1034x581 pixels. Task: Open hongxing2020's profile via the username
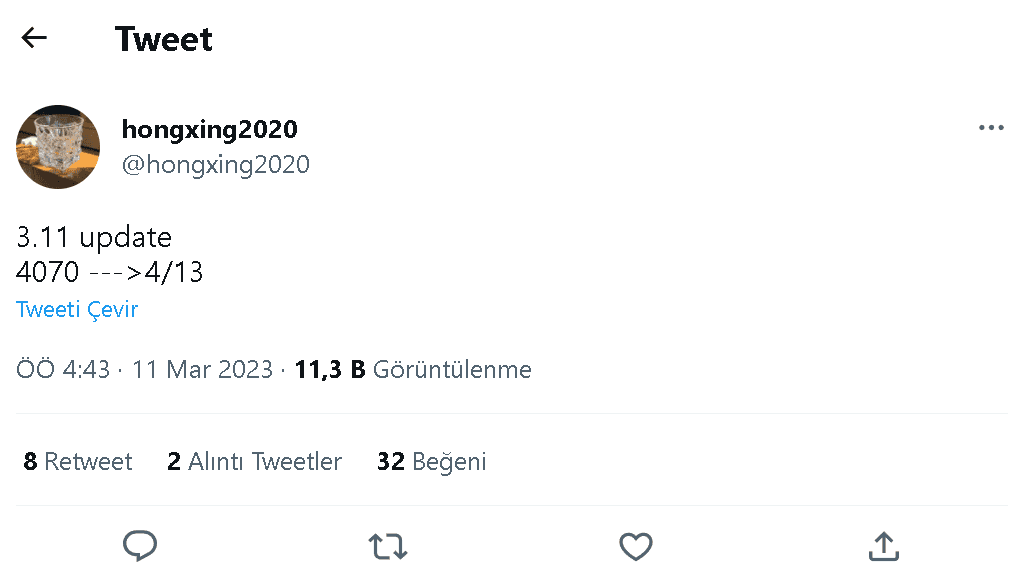point(209,128)
